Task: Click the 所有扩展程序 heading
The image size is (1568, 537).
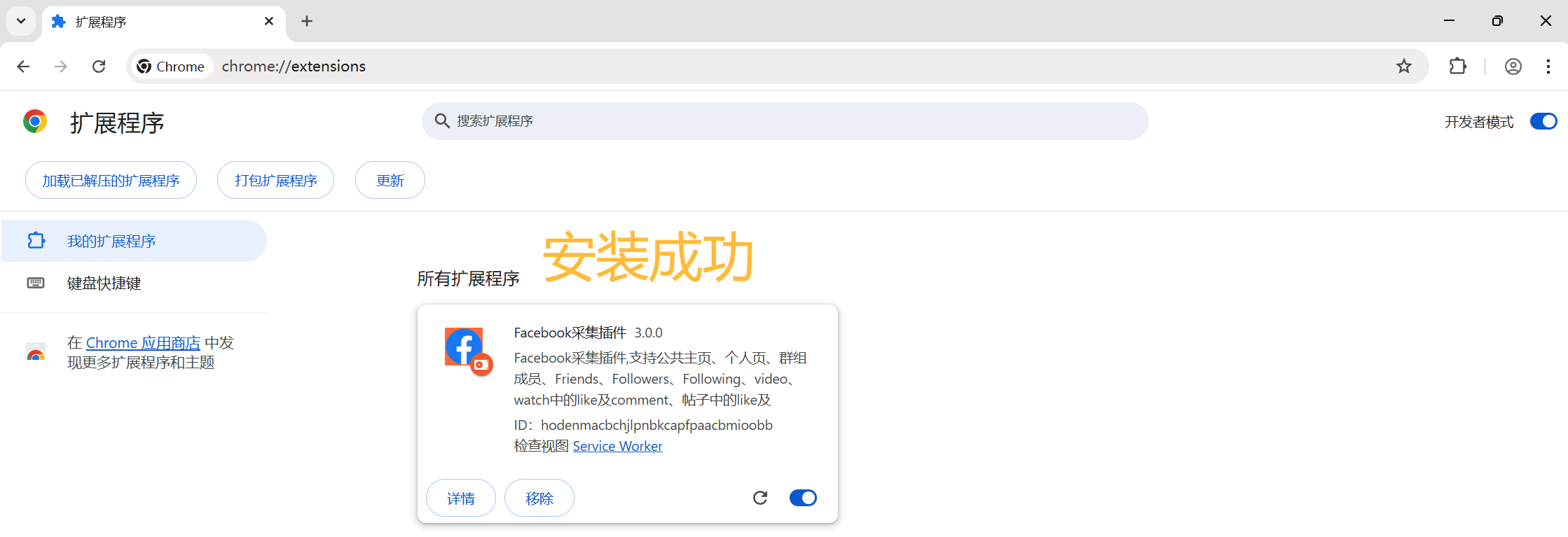Action: pyautogui.click(x=468, y=279)
